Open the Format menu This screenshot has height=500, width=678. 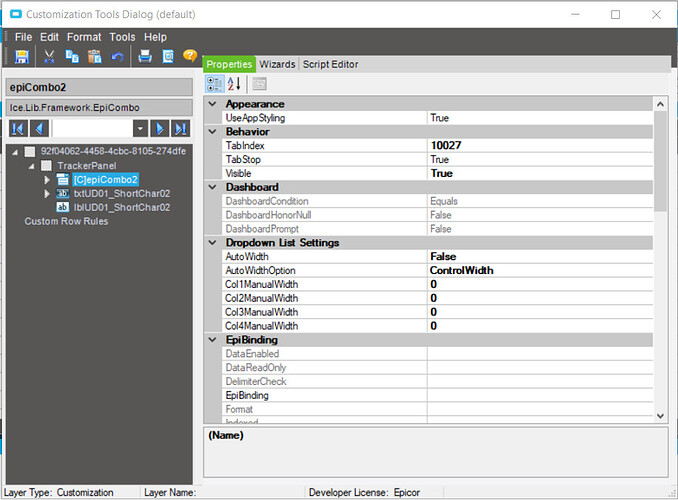pyautogui.click(x=84, y=37)
